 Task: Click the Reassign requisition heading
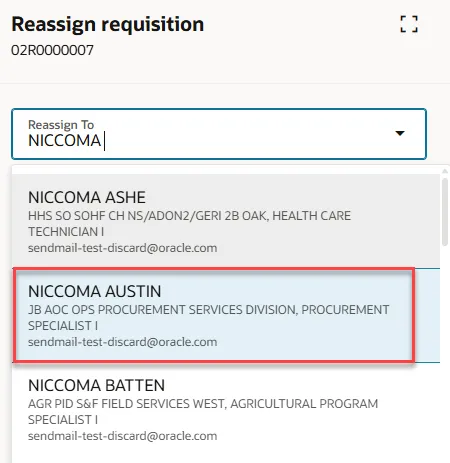(108, 24)
